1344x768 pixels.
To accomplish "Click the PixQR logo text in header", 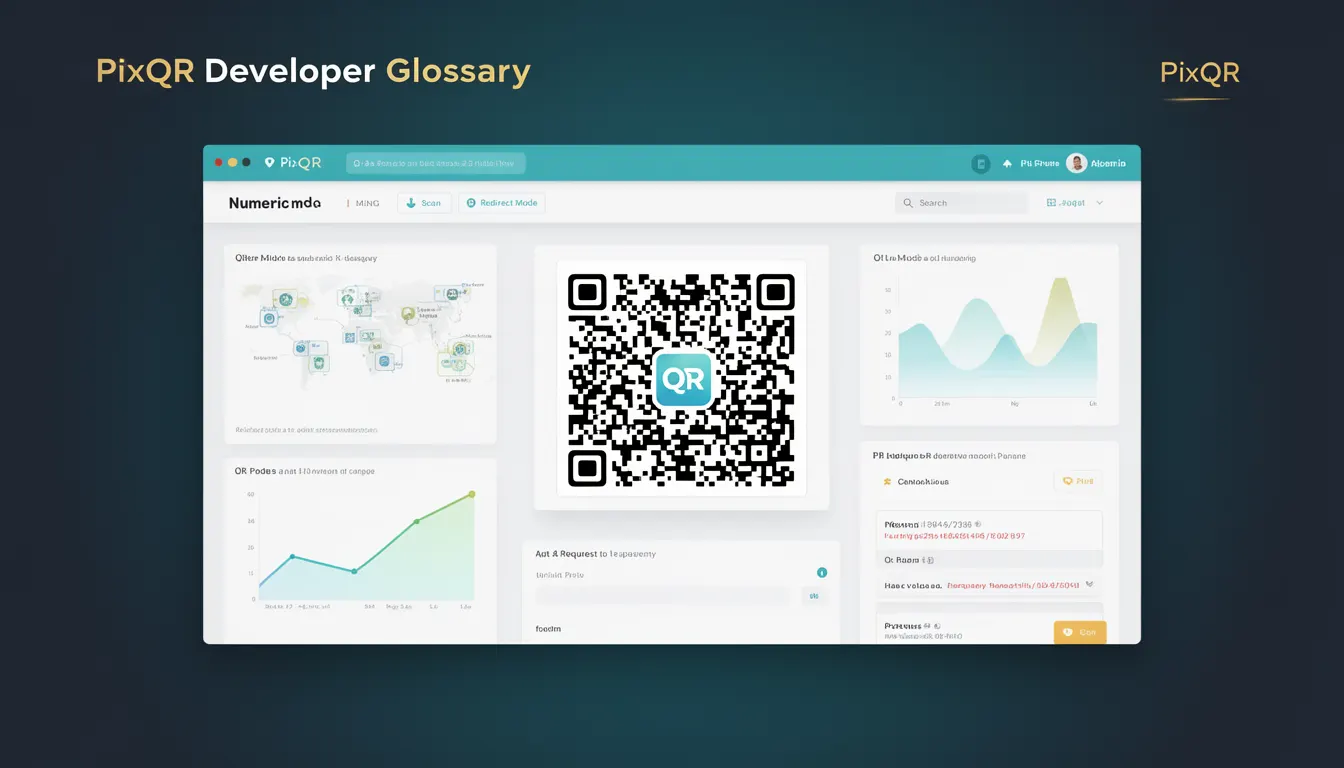I will (x=300, y=162).
